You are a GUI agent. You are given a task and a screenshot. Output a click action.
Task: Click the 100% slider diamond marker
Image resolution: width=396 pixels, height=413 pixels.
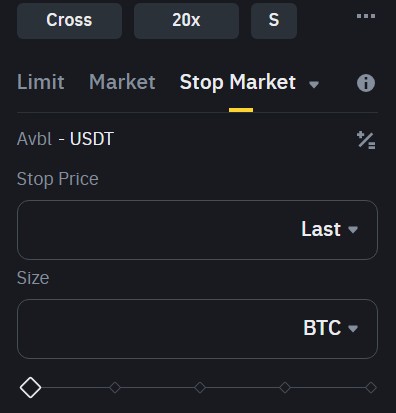(x=371, y=388)
